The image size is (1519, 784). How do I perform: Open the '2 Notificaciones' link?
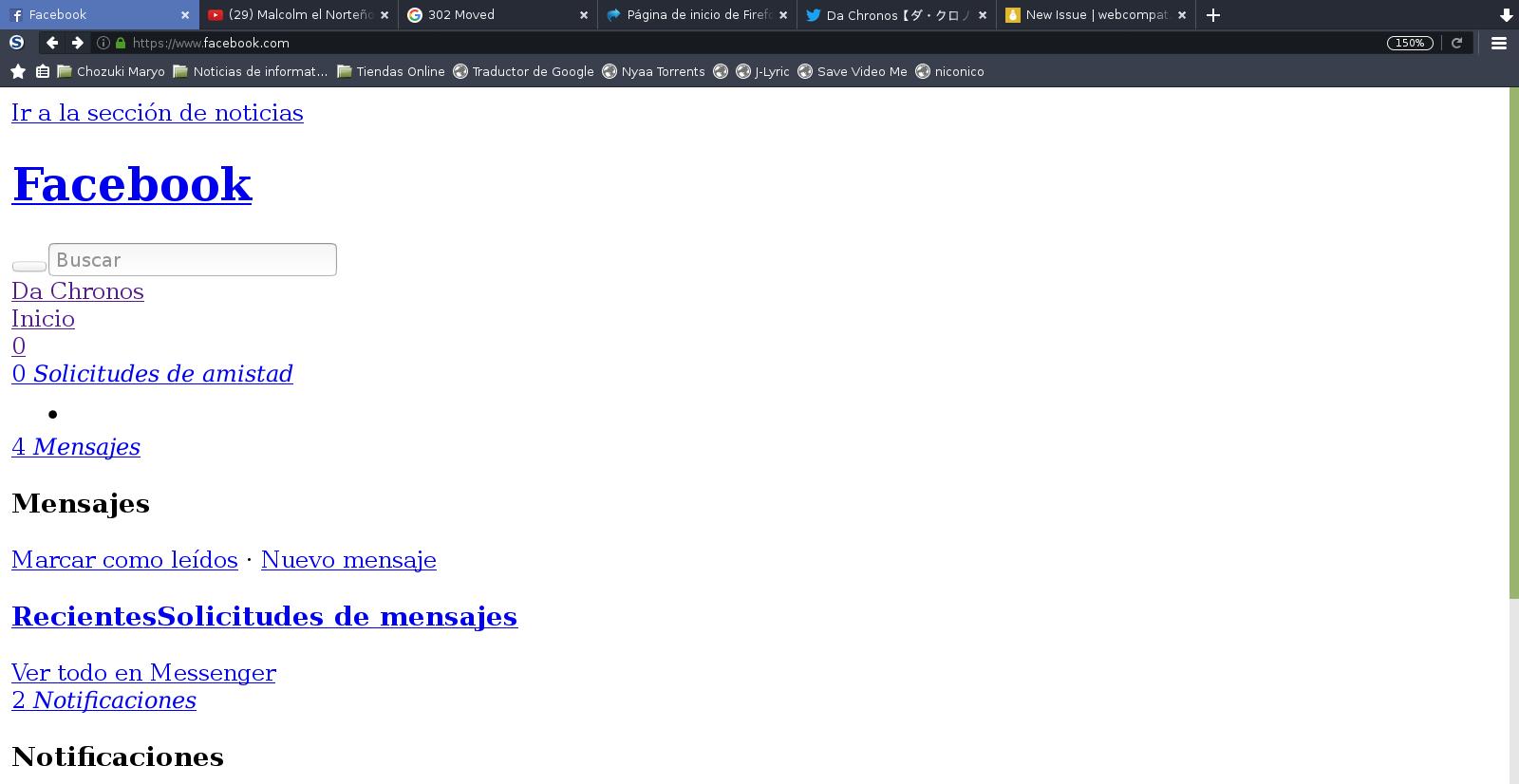(x=103, y=700)
